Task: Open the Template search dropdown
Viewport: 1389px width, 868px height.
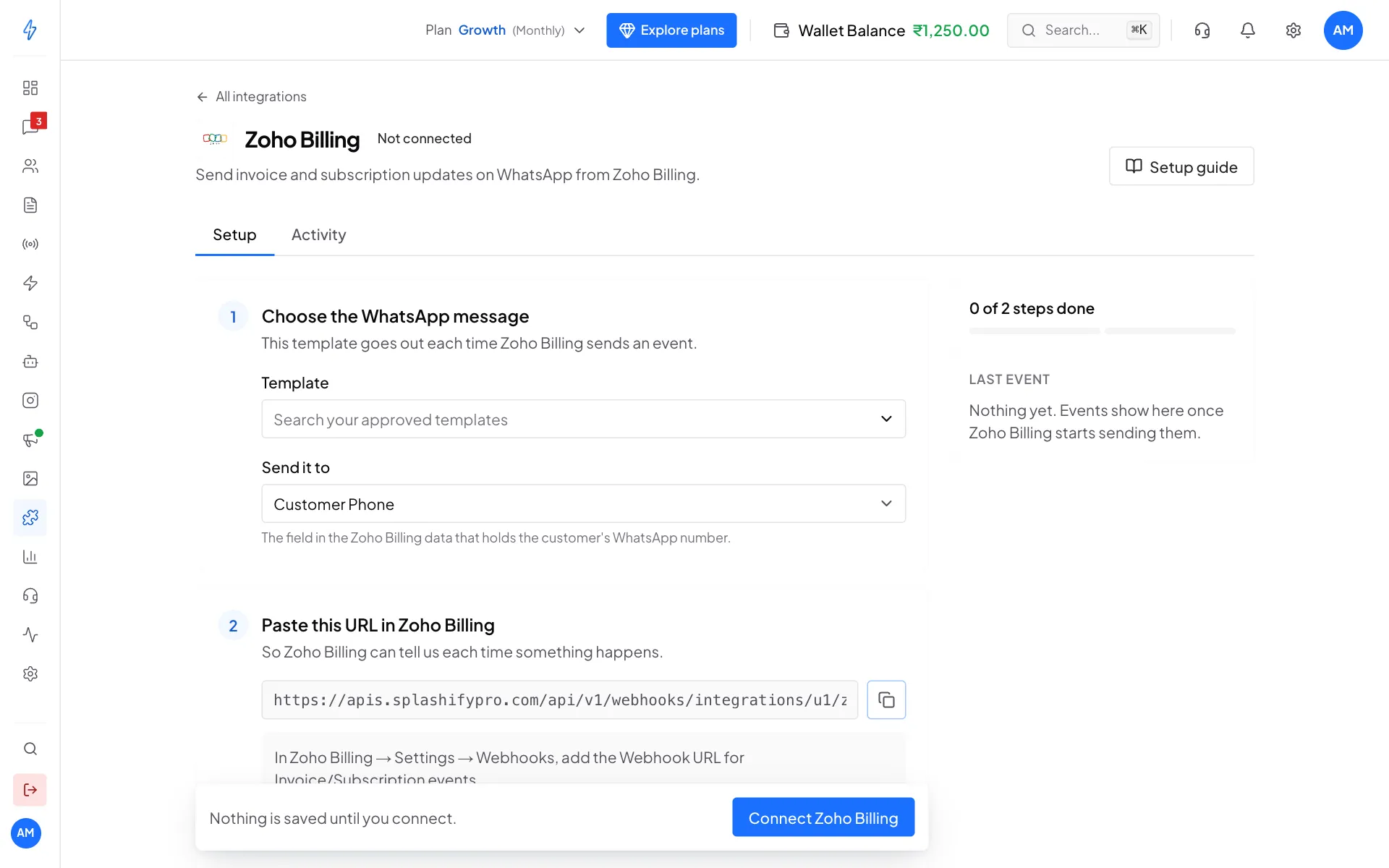Action: (x=583, y=419)
